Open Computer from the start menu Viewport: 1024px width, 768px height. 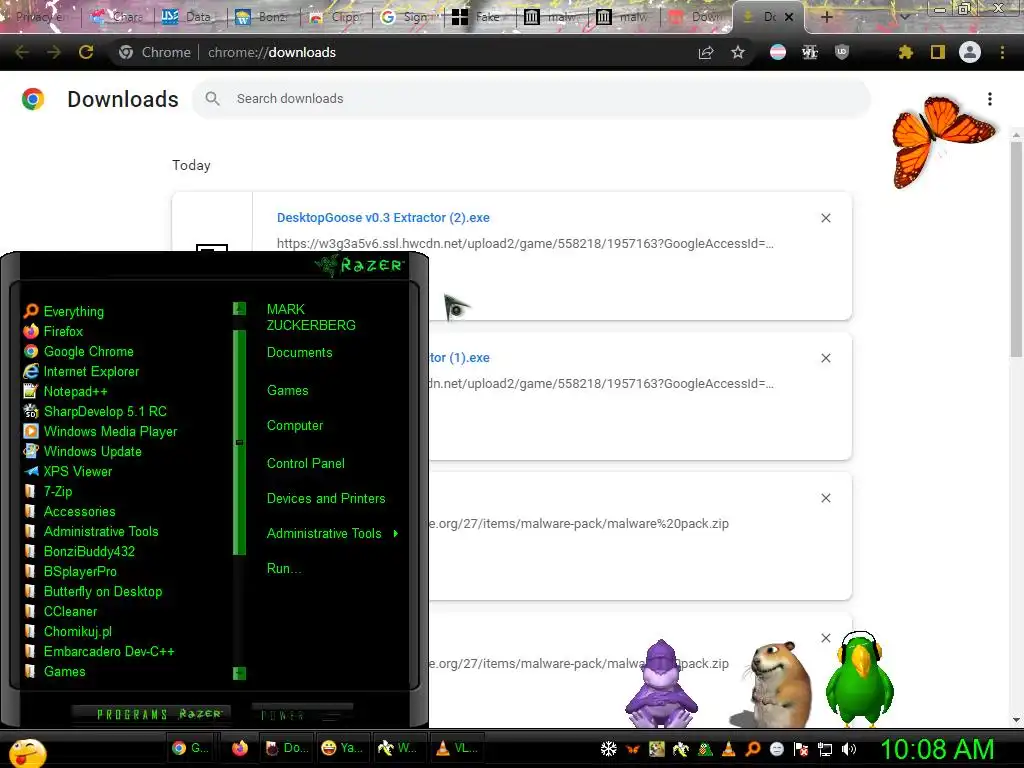tap(295, 426)
